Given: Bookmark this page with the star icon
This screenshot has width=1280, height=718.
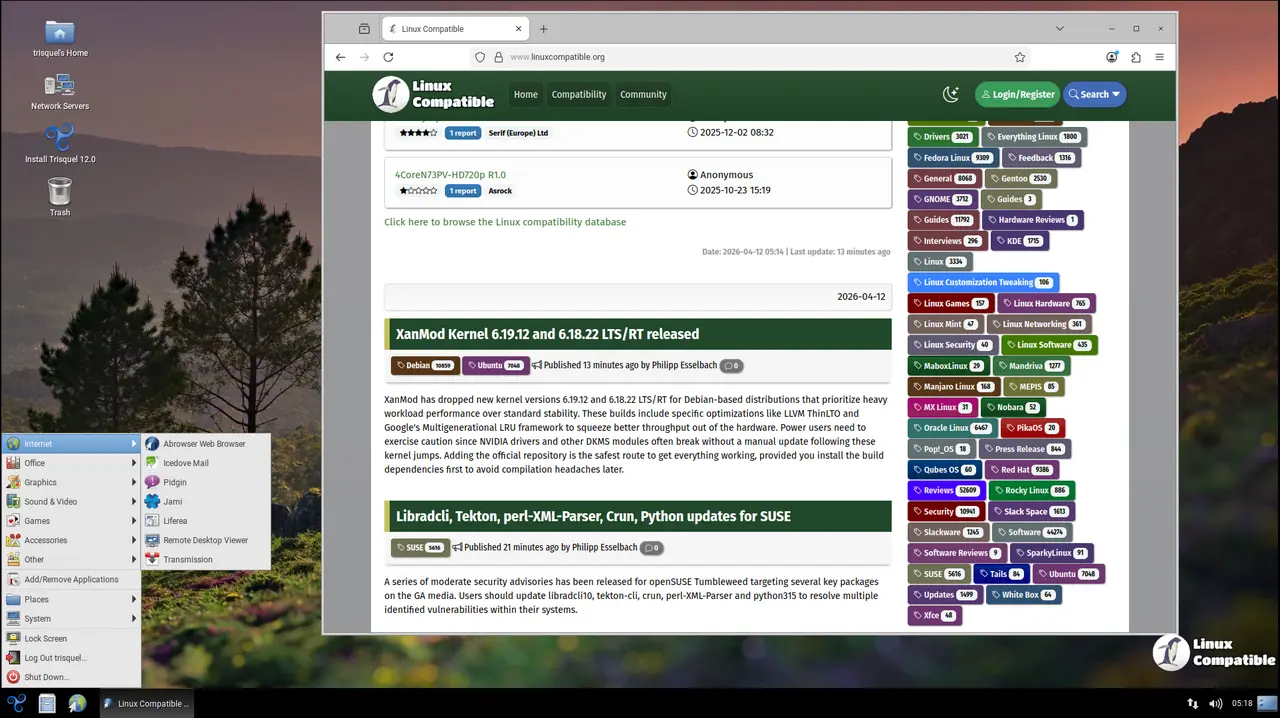Looking at the screenshot, I should [x=1019, y=57].
